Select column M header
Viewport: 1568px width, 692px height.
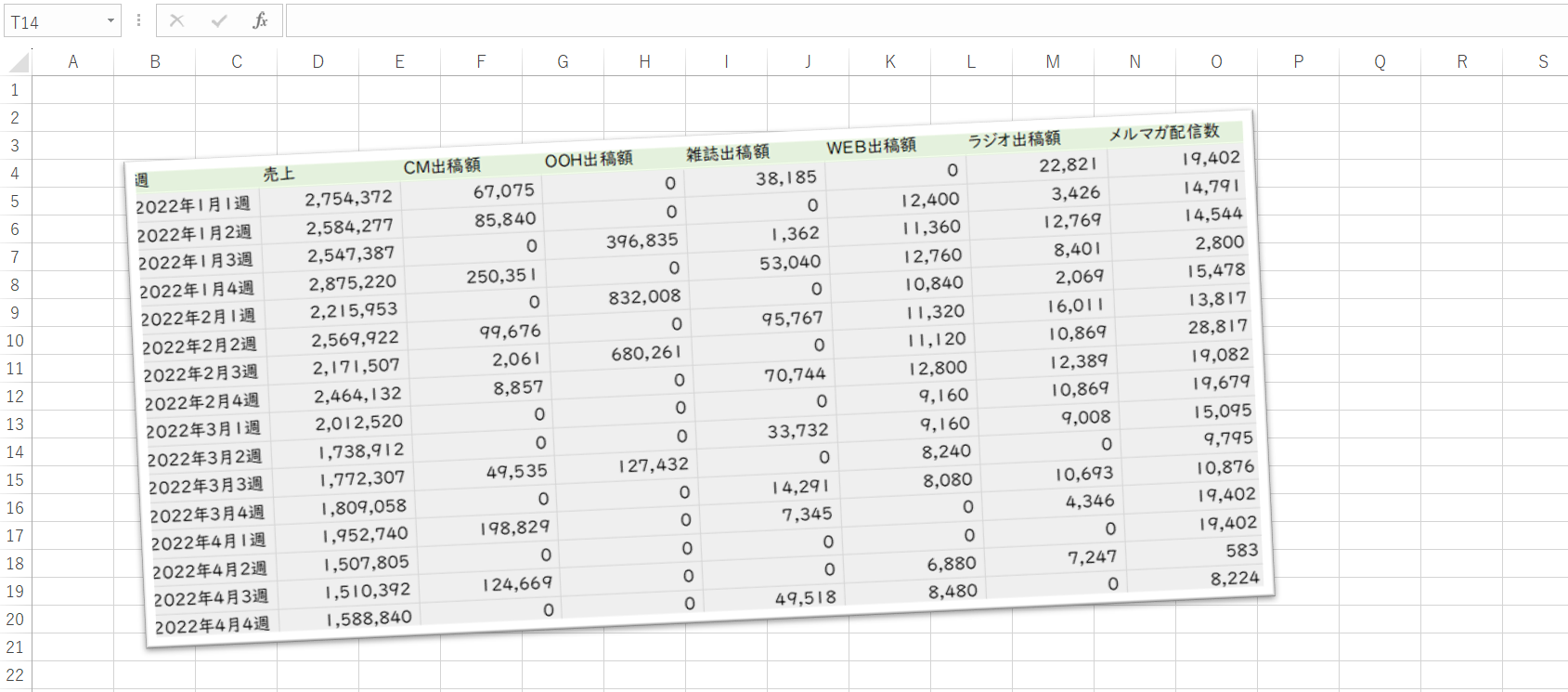pos(1053,62)
